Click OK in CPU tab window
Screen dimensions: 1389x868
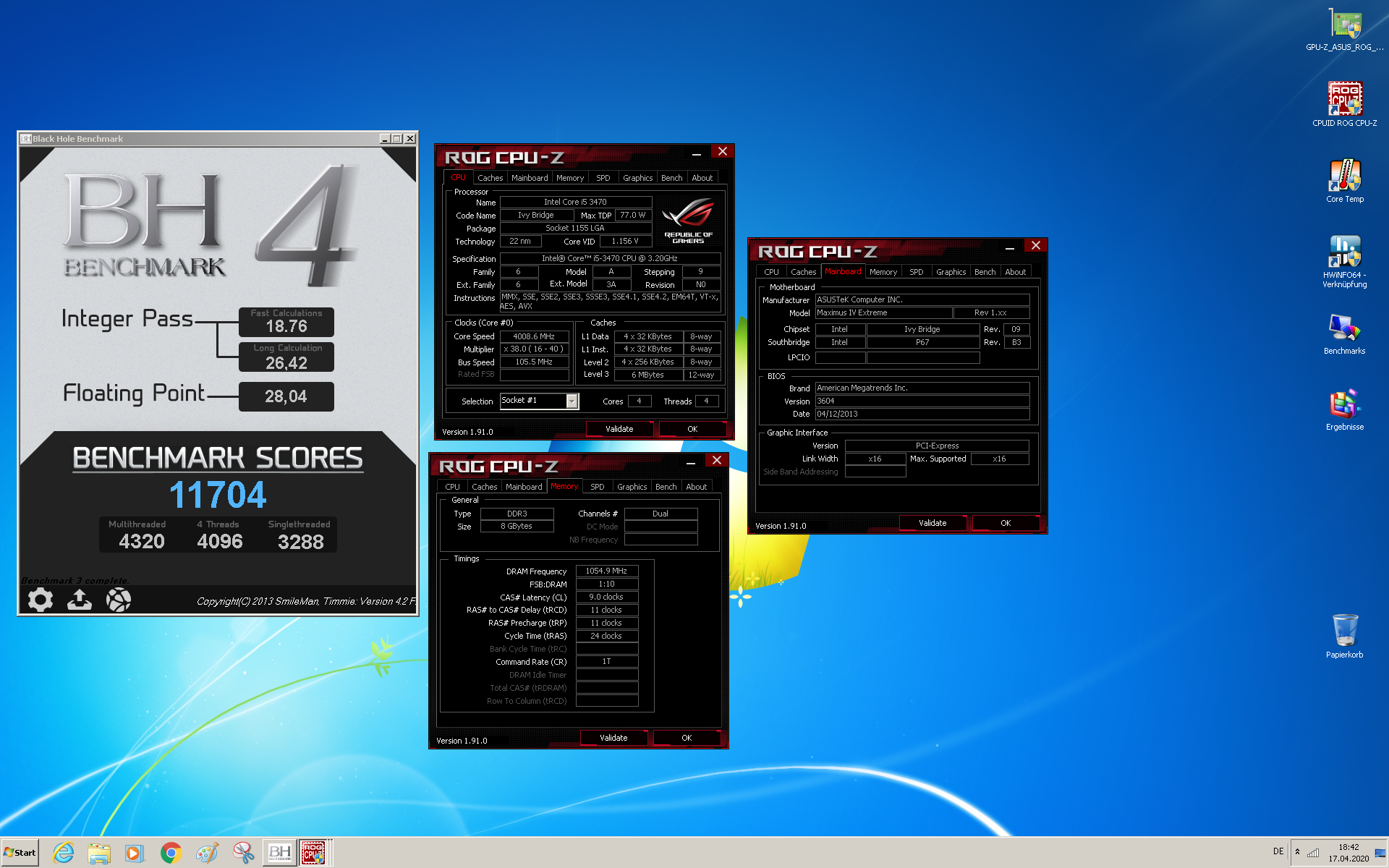pos(692,429)
